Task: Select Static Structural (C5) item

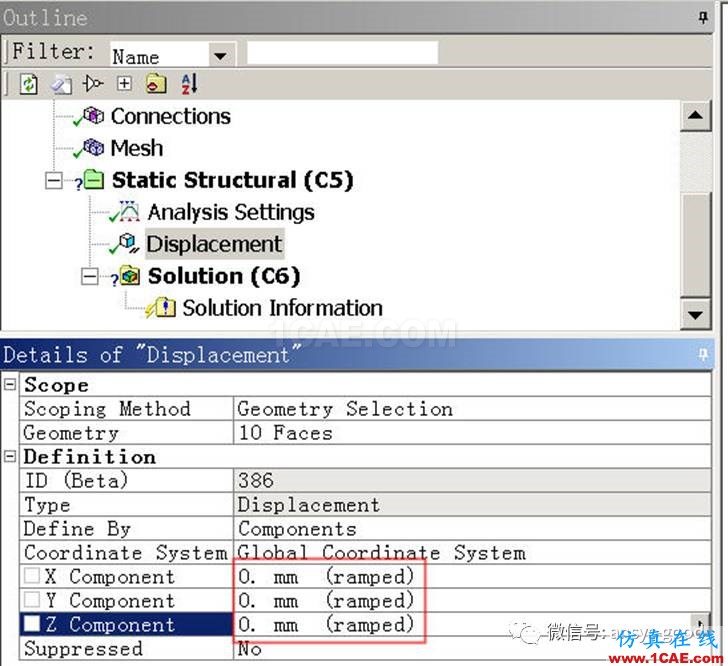Action: (x=233, y=180)
